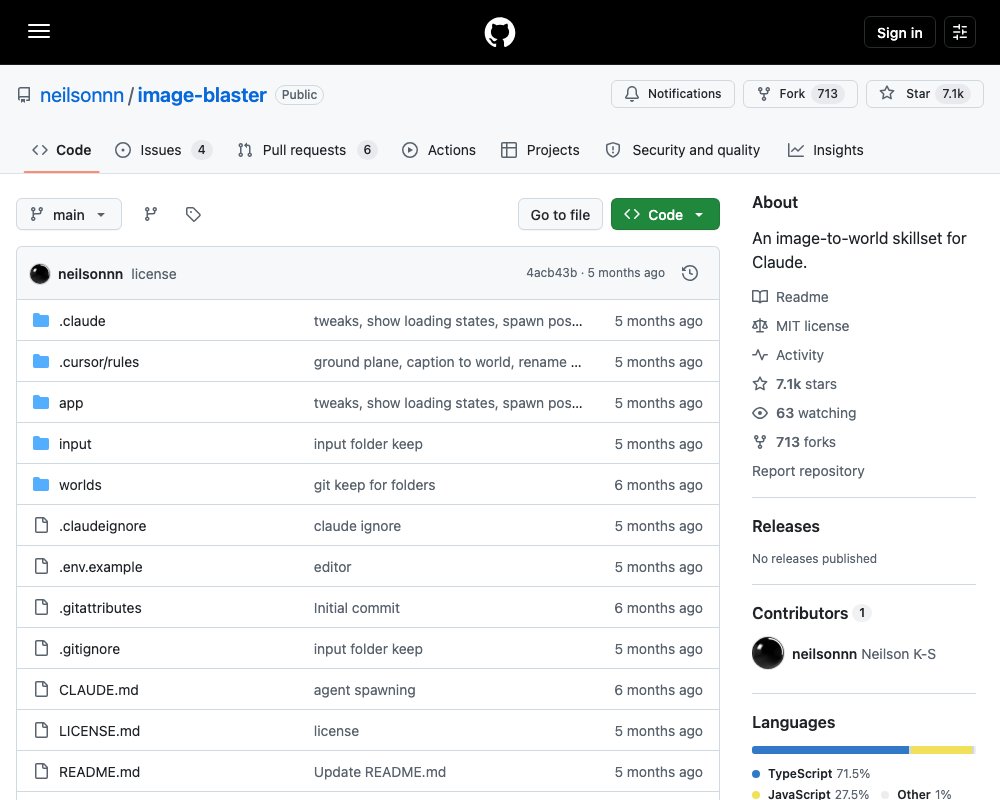Open the Releases heading link
This screenshot has width=1000, height=800.
click(786, 526)
